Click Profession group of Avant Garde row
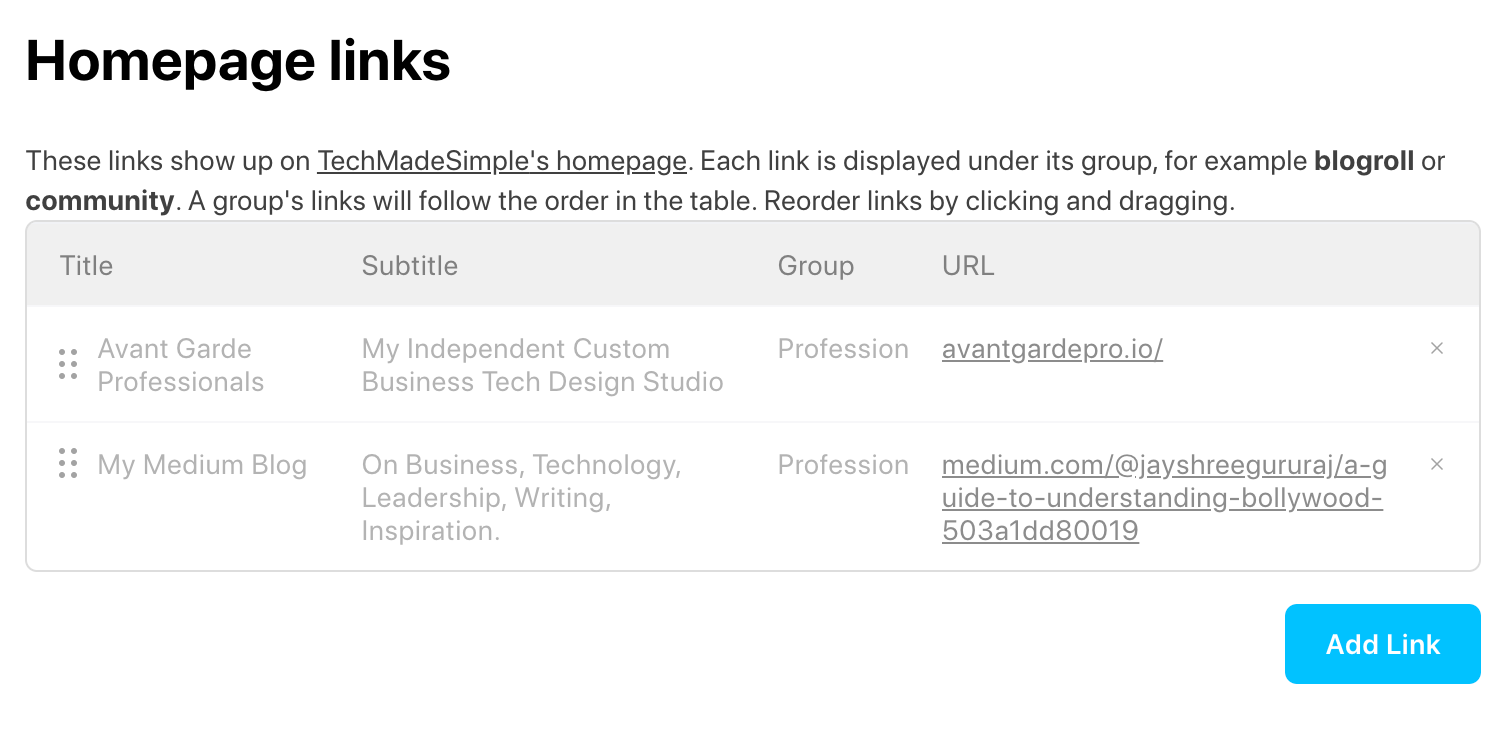Viewport: 1496px width, 750px height. 843,349
